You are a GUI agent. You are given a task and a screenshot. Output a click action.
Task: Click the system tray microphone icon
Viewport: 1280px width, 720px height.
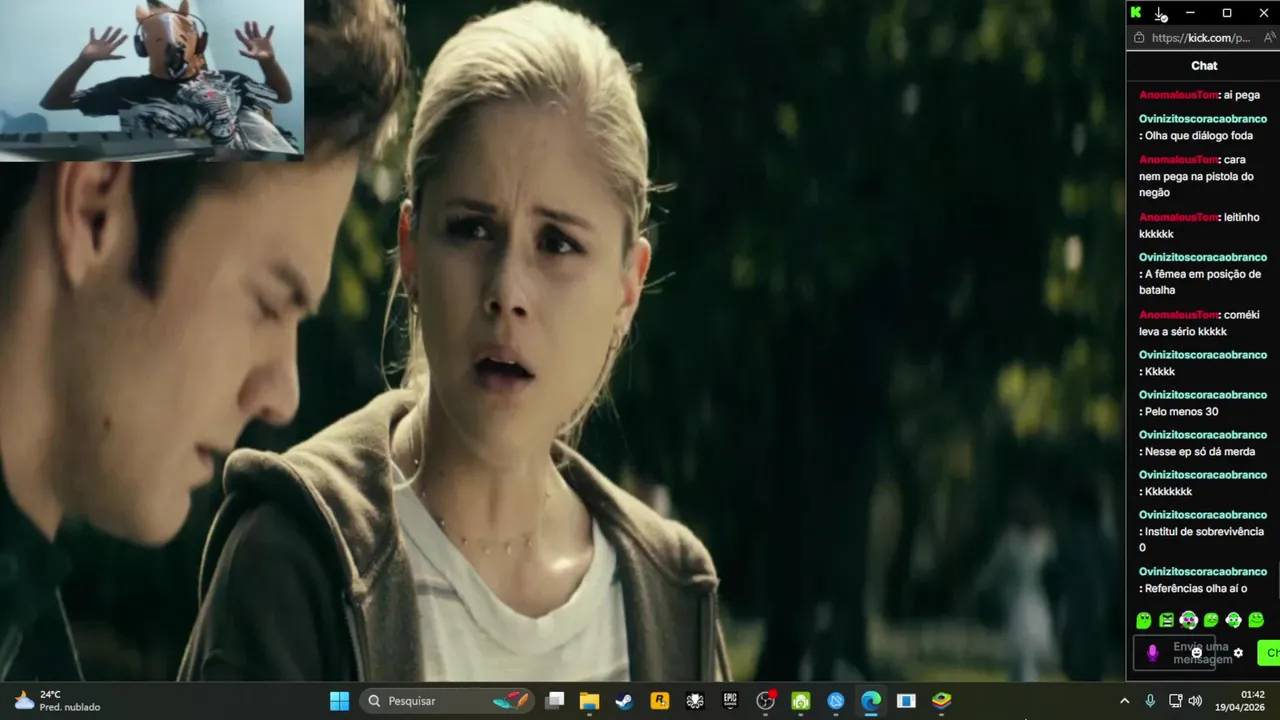pos(1150,701)
